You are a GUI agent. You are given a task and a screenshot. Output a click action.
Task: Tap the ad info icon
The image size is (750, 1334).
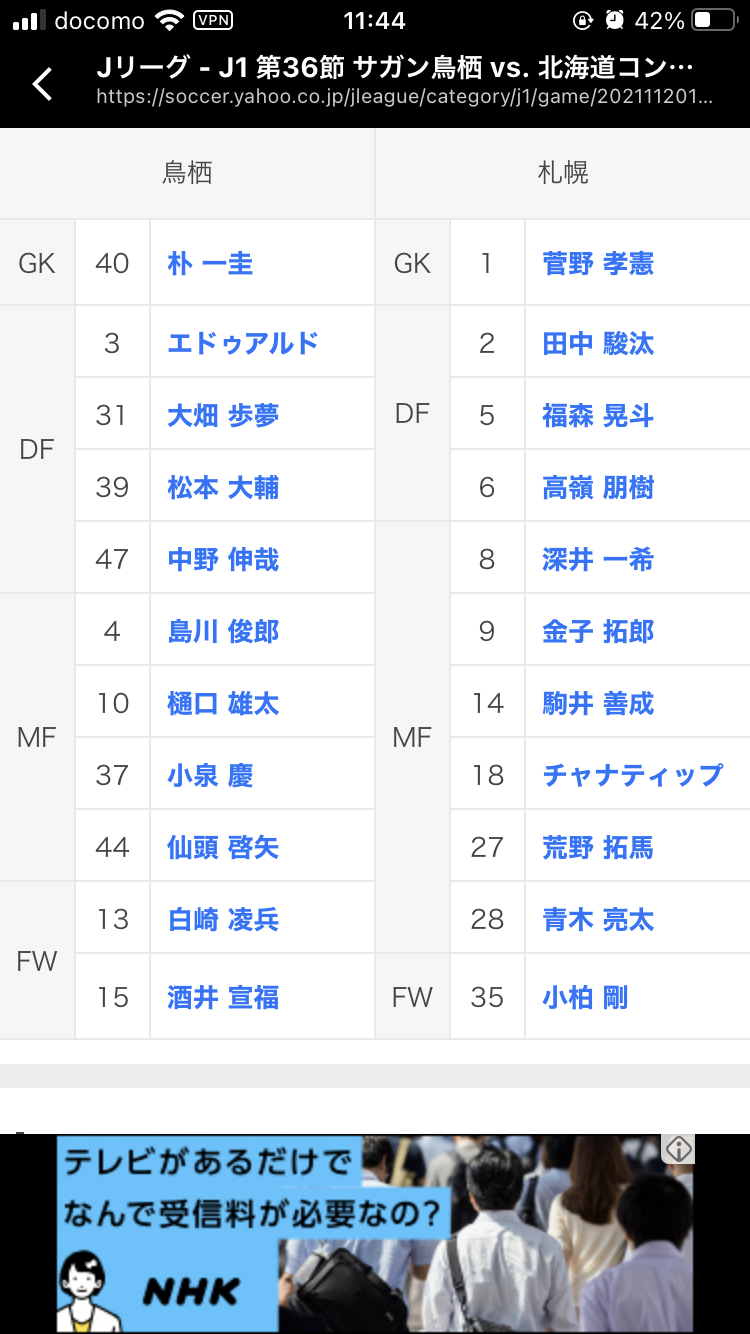679,1149
